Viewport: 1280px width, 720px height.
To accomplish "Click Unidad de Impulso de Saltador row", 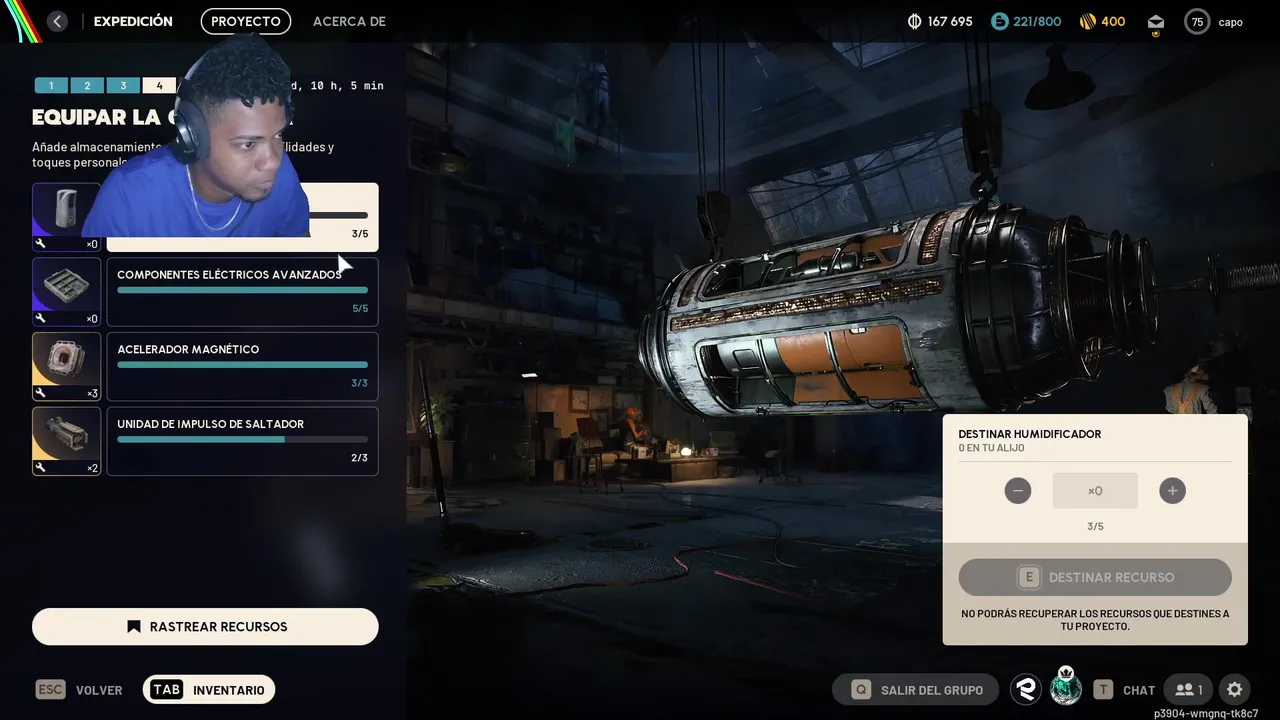I will tap(243, 441).
